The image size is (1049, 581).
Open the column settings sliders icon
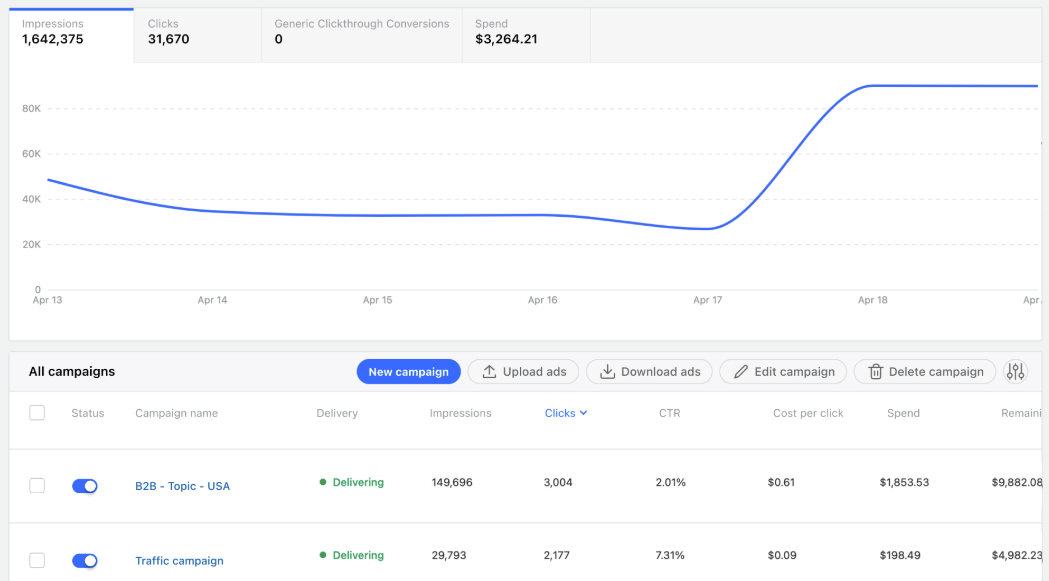point(1015,372)
